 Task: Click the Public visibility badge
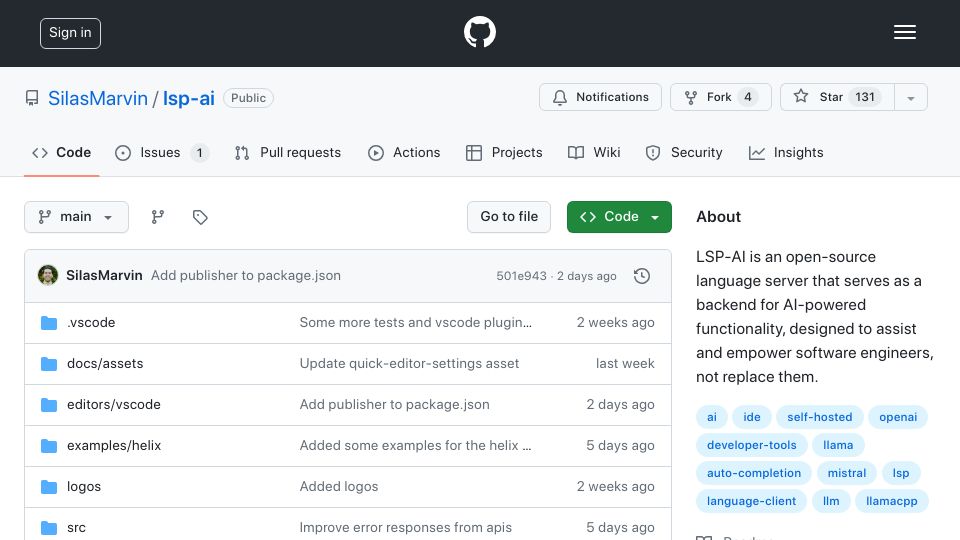pos(248,98)
